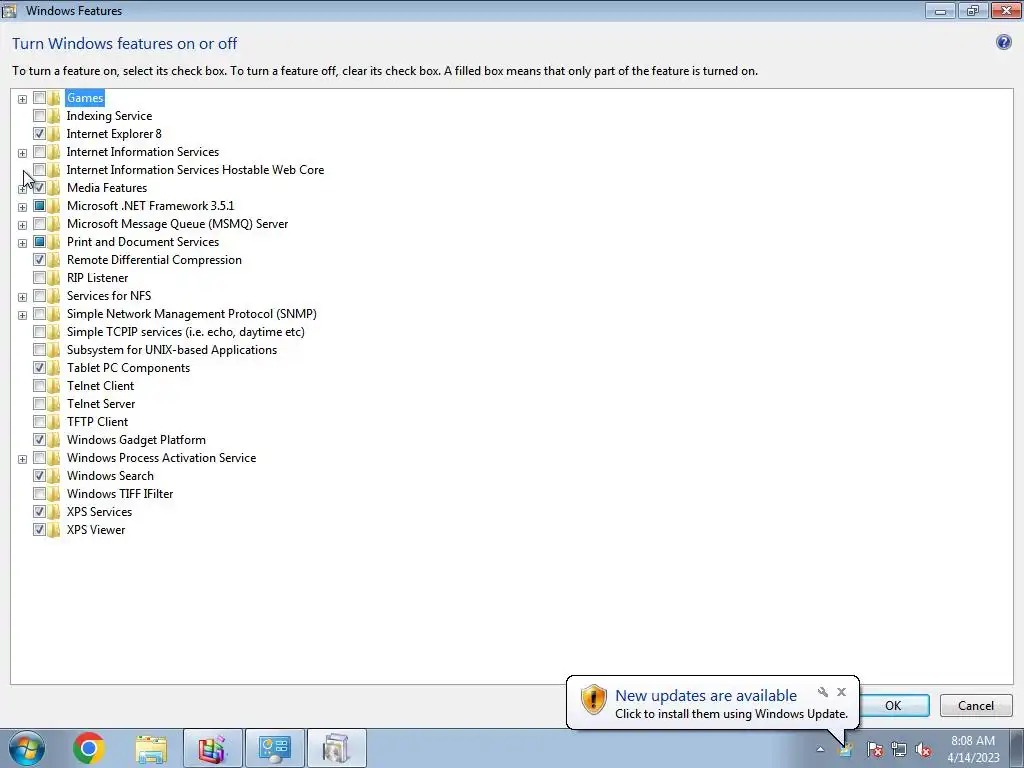Check the RIP Listener checkbox
The width and height of the screenshot is (1024, 768).
tap(39, 278)
